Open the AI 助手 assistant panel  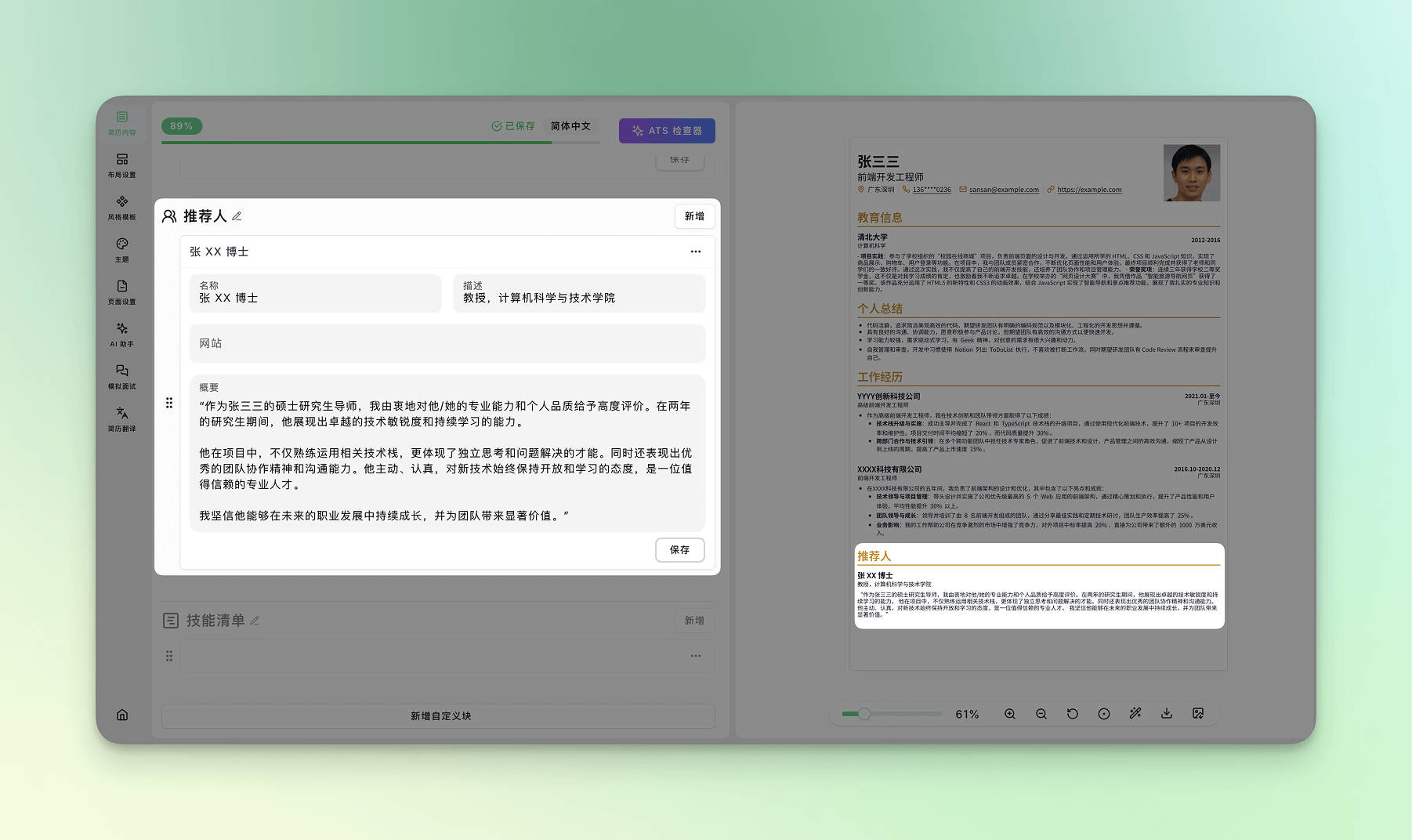pyautogui.click(x=121, y=335)
